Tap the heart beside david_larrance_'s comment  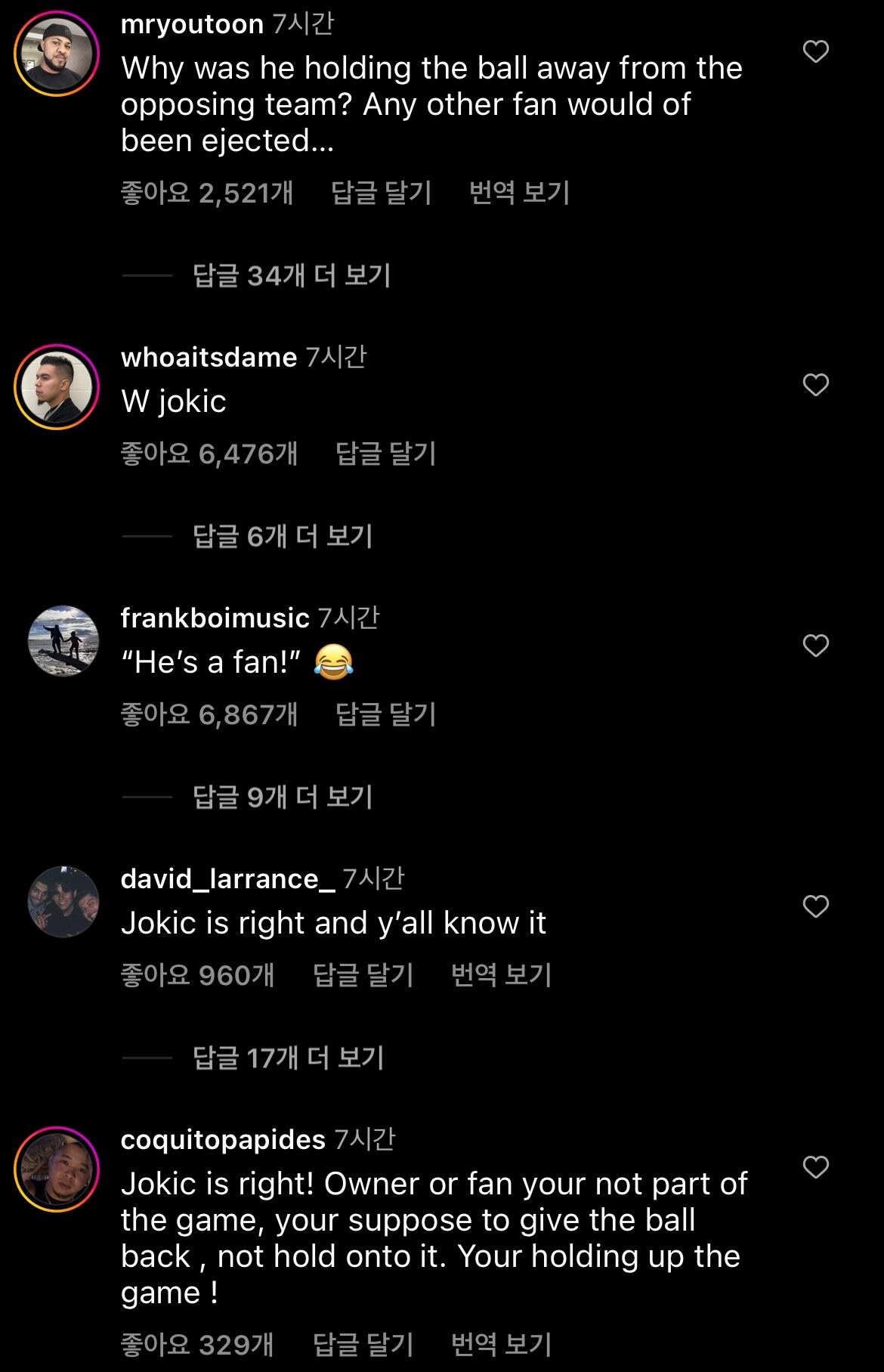pos(815,906)
